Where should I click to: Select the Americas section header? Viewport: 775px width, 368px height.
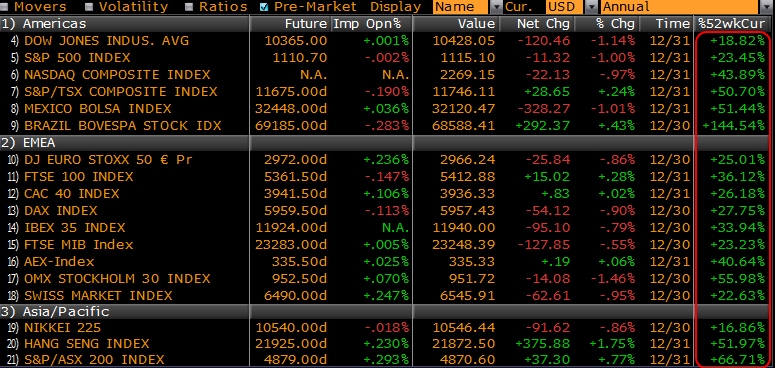tap(125, 24)
